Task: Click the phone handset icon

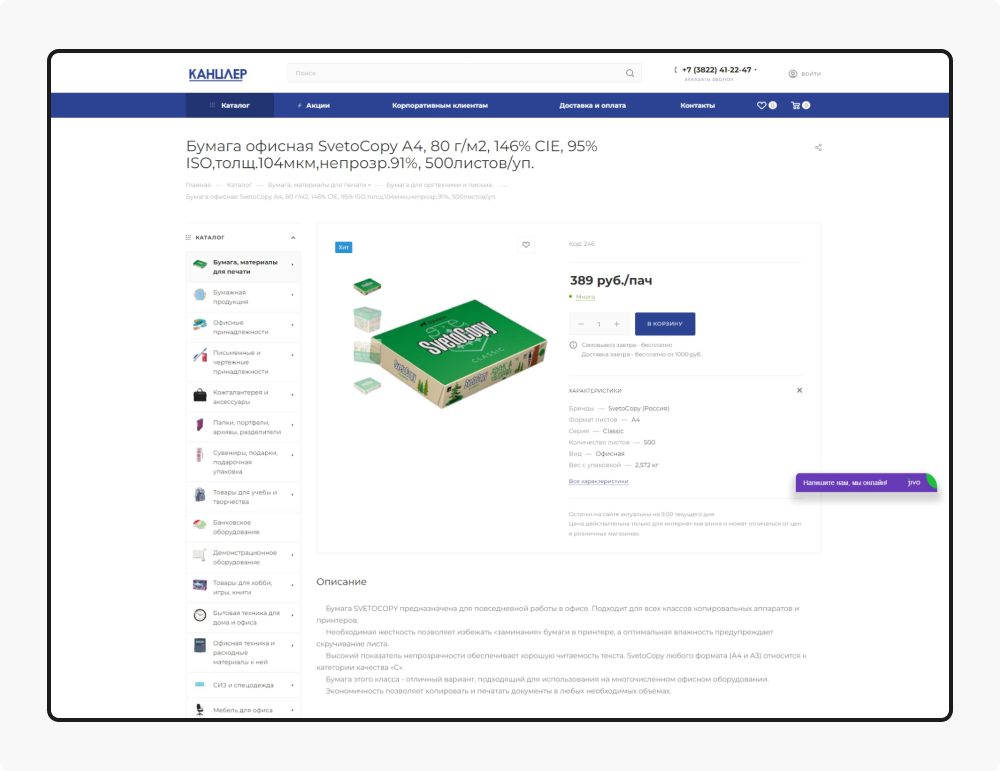Action: (676, 70)
